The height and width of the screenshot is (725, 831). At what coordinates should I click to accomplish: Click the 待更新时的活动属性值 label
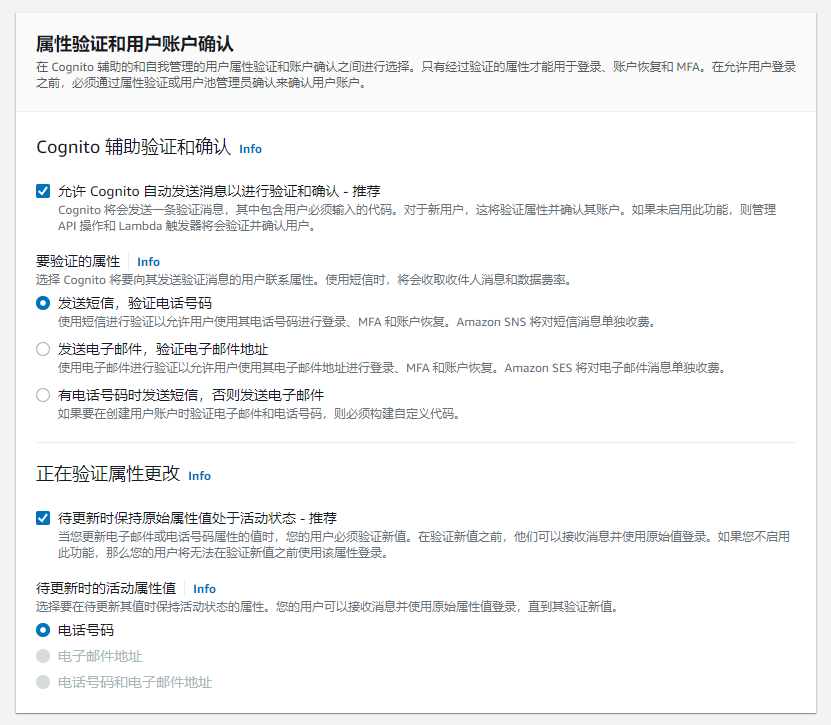[106, 588]
